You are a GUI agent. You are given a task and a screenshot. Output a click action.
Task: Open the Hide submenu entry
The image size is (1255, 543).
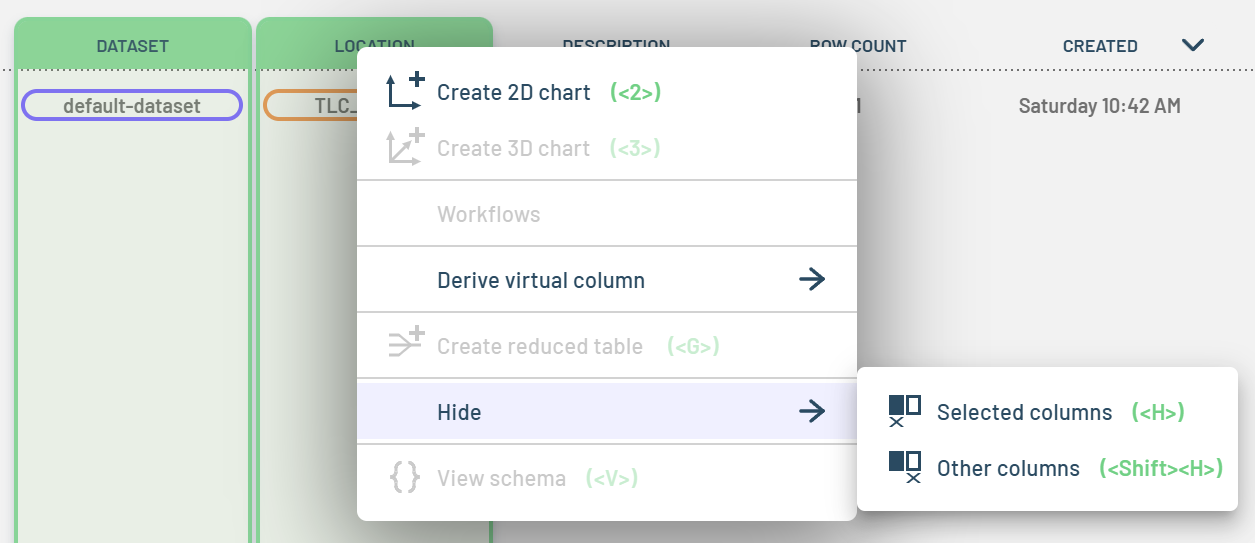click(x=607, y=412)
